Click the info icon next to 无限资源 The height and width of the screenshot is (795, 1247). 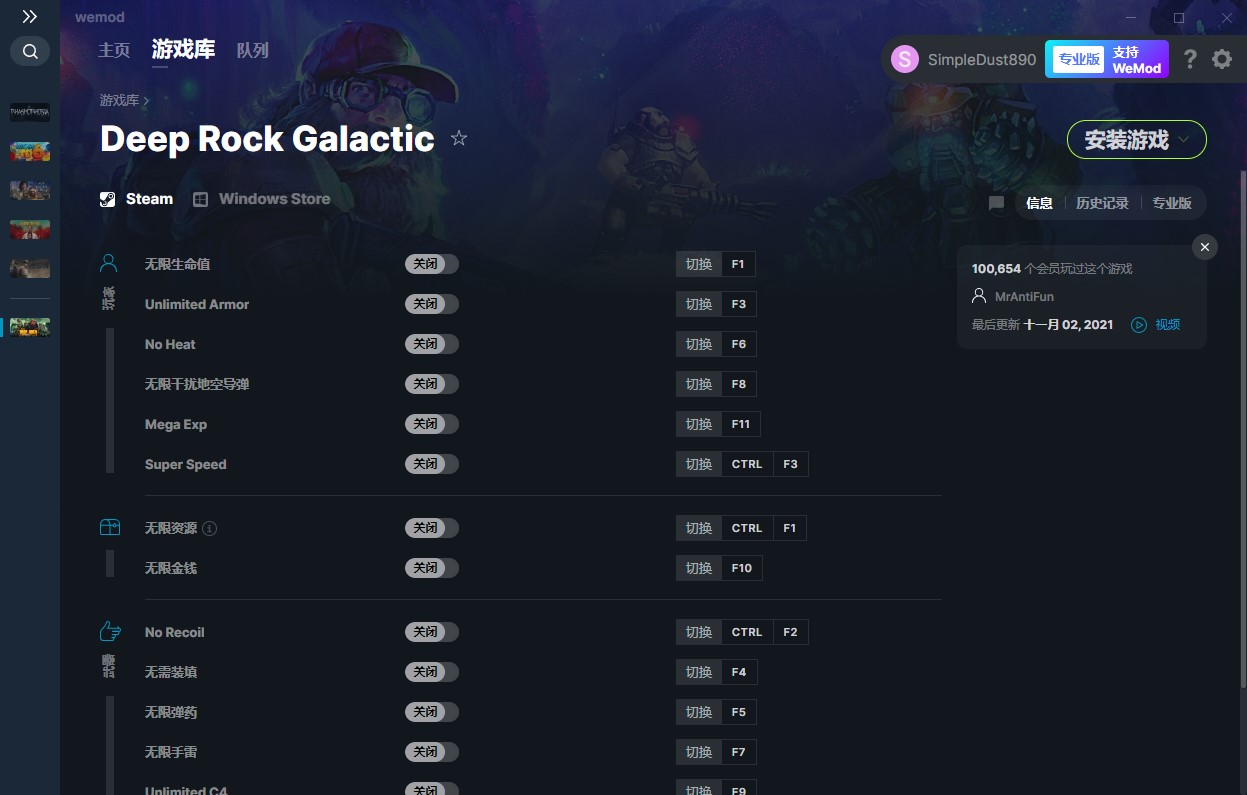(x=210, y=528)
